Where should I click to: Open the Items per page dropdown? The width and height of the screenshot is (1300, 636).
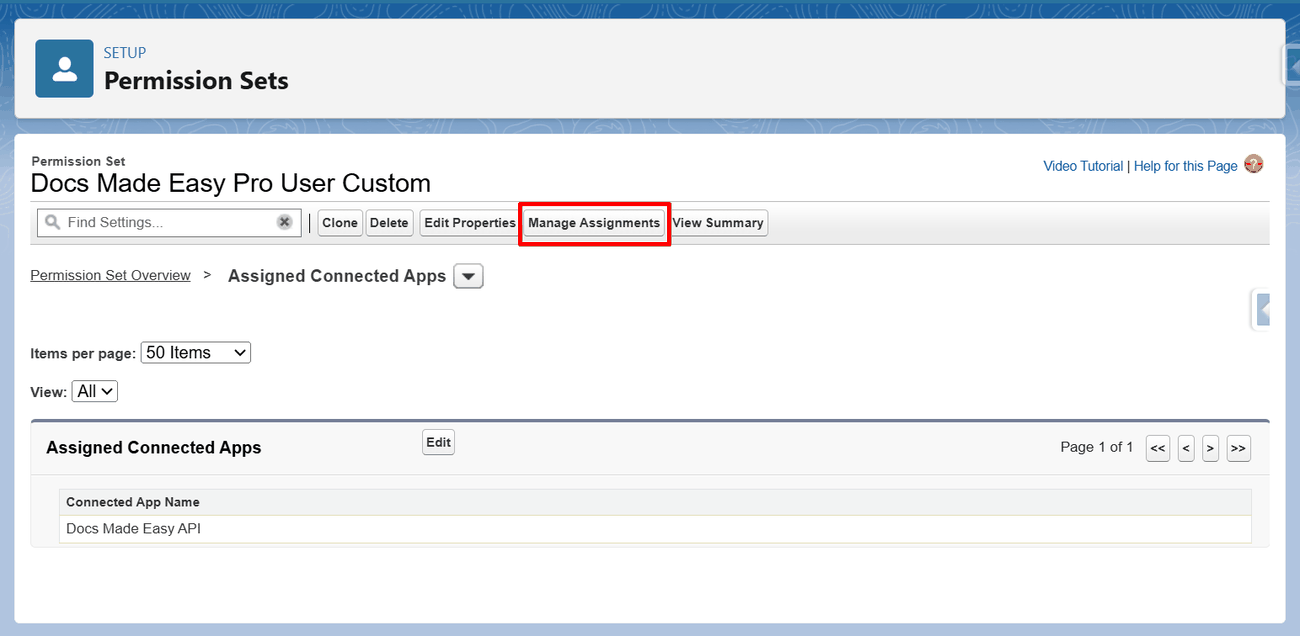tap(196, 352)
